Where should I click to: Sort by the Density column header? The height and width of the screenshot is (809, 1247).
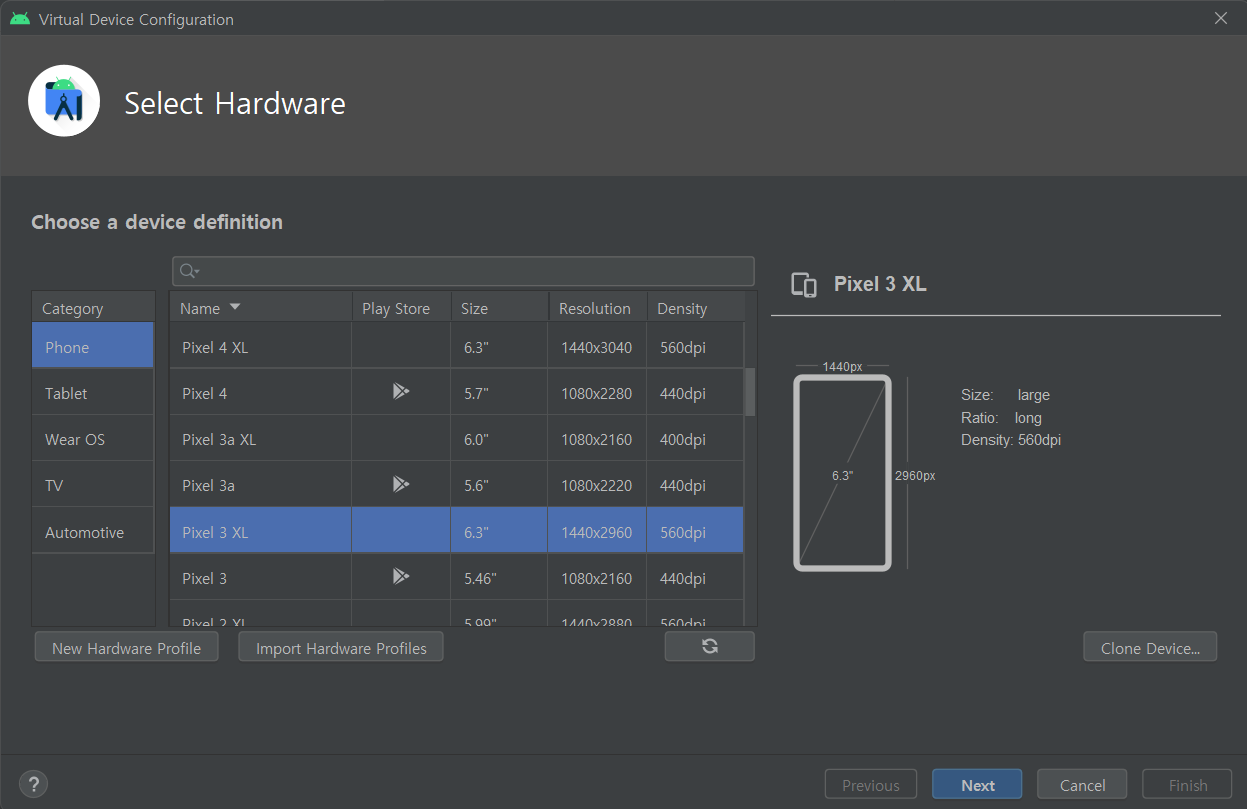696,308
